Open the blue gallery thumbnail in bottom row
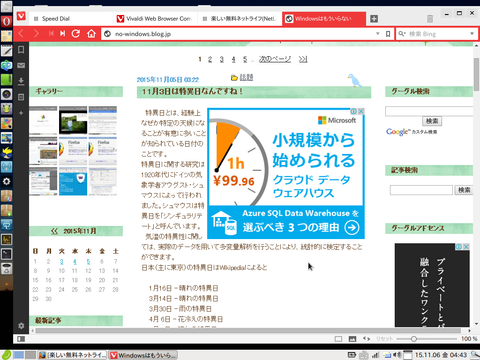Screen dimensions: 480x360 73,181
